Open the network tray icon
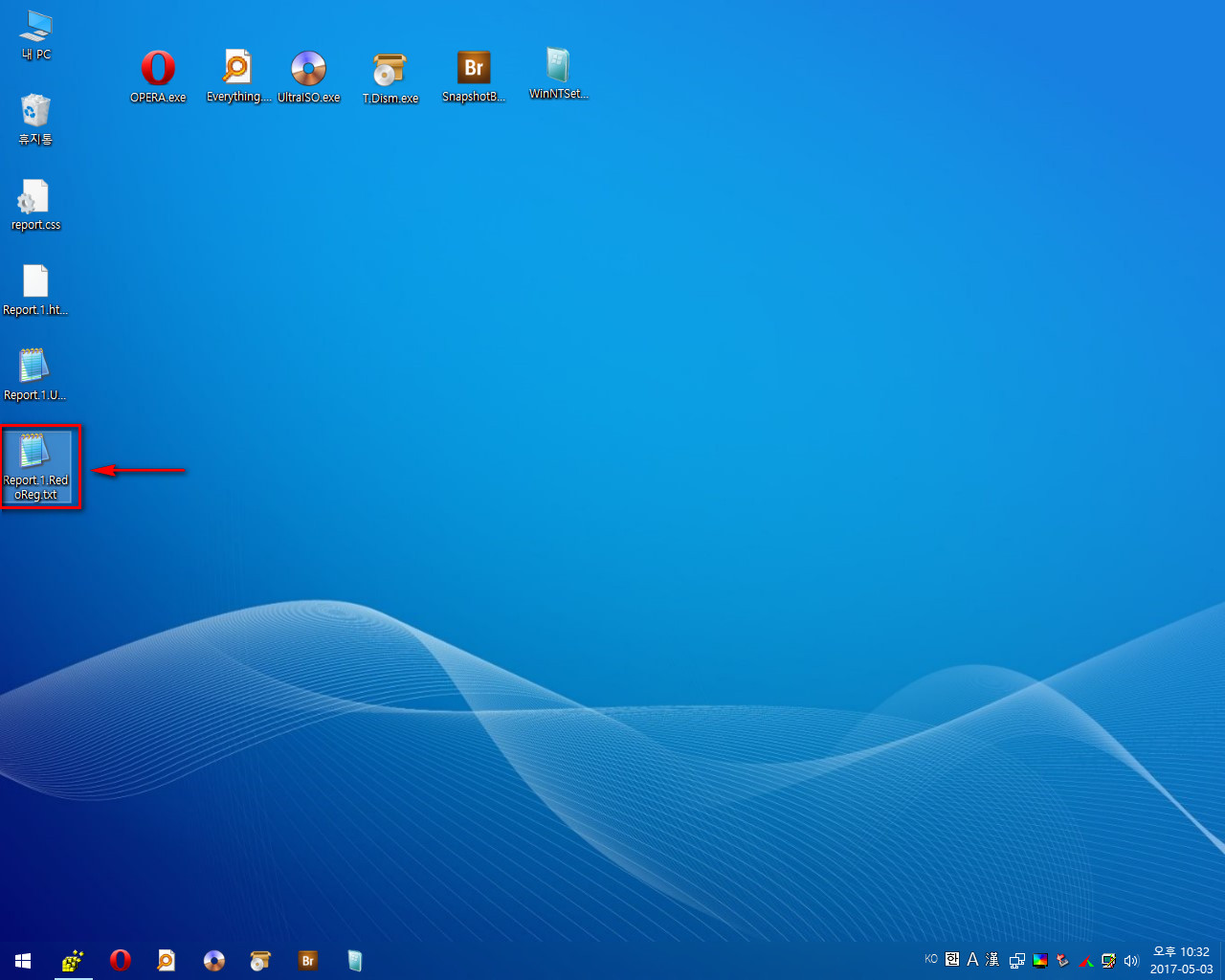 click(1016, 960)
